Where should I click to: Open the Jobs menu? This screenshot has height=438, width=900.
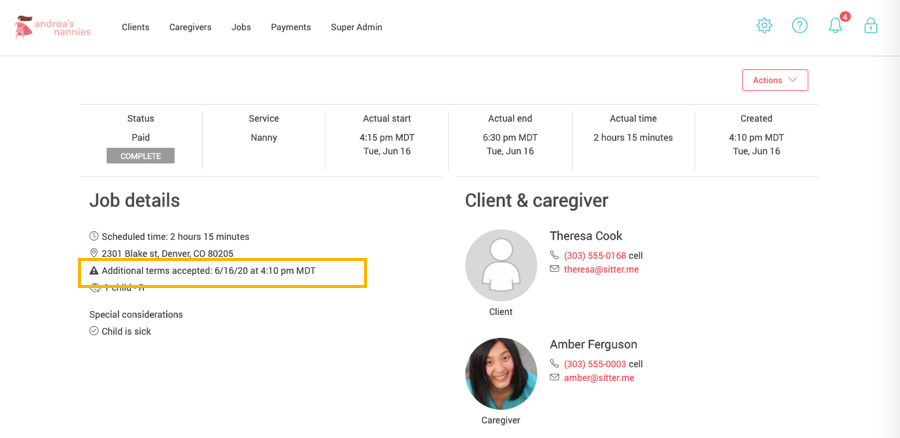(x=241, y=27)
